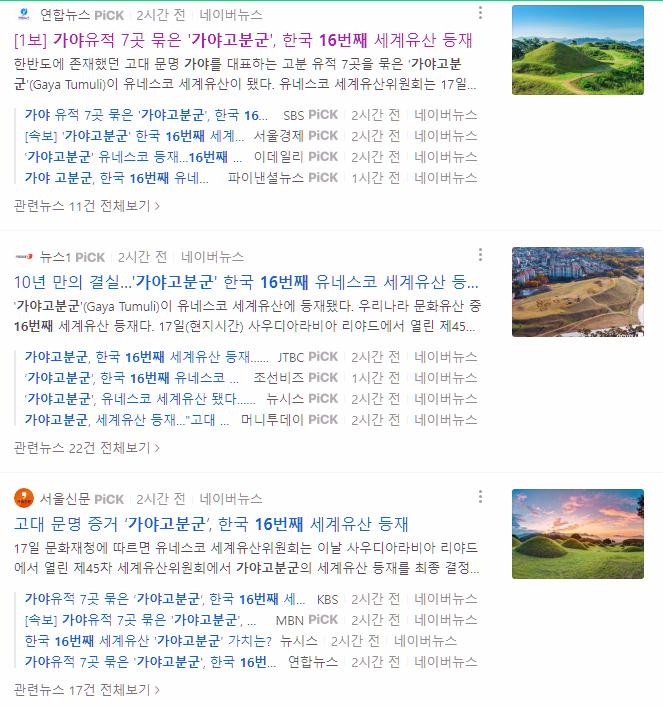This screenshot has width=663, height=708.
Task: Open the more-options menu for the 연합뉴스 article
Action: (x=480, y=13)
